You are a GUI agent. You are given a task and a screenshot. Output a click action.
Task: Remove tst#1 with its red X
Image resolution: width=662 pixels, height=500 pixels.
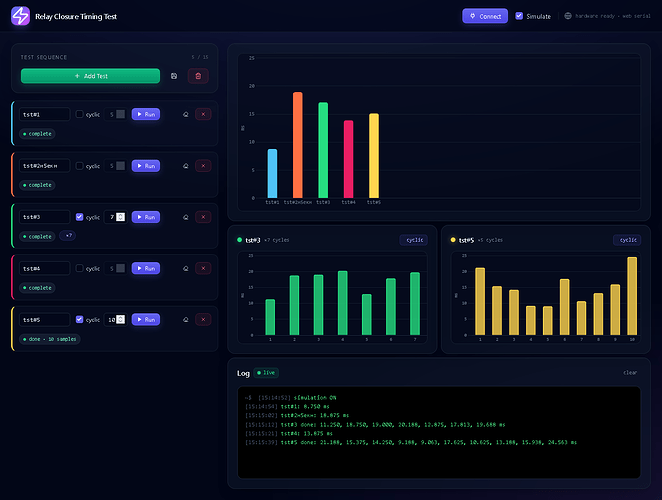tap(203, 114)
